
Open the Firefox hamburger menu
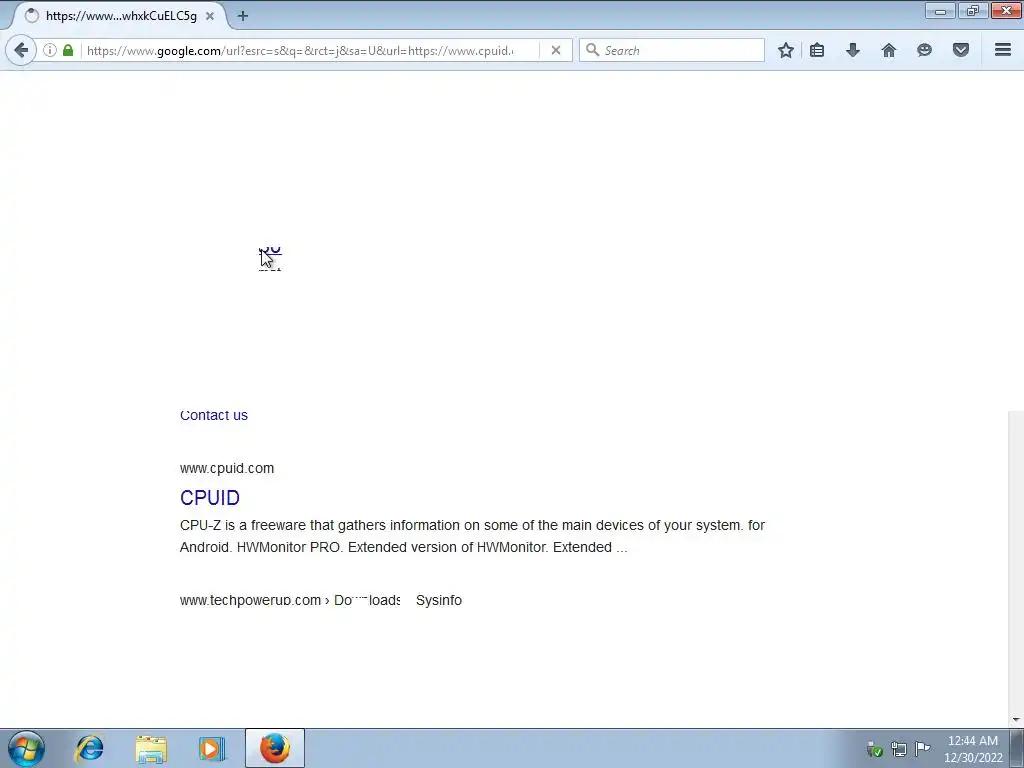point(1003,50)
